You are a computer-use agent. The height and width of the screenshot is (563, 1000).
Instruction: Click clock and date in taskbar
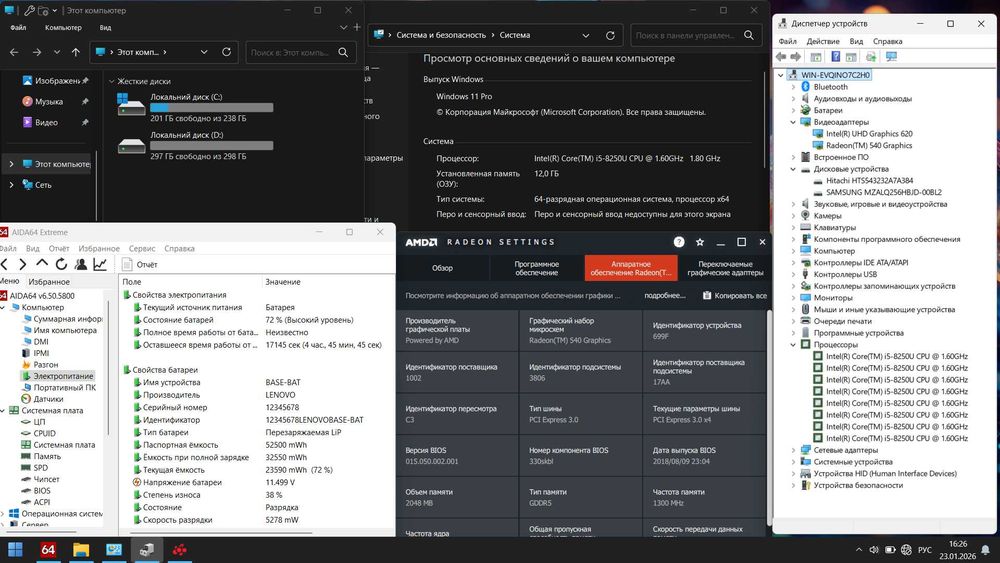[x=957, y=550]
